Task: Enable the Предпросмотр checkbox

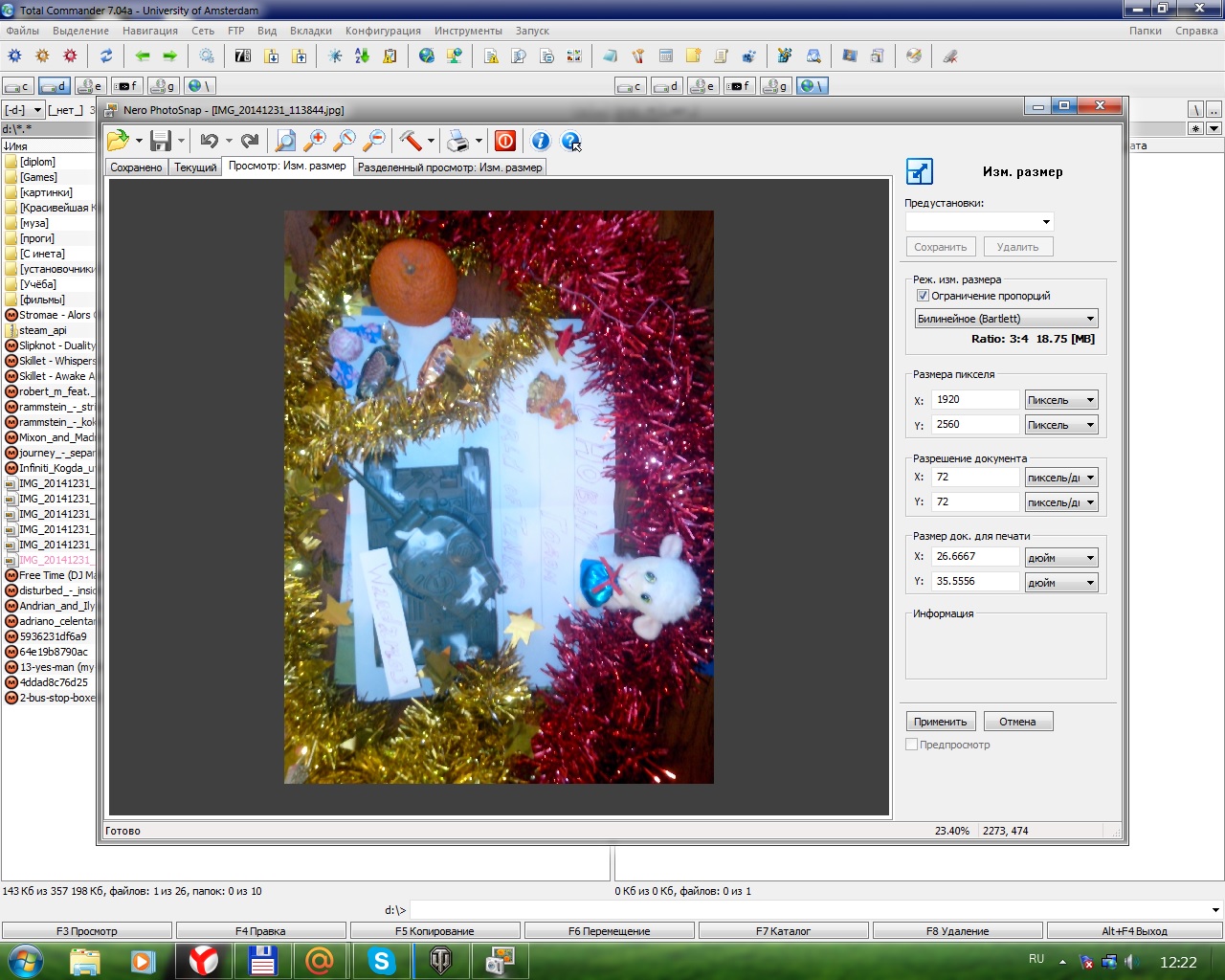Action: 912,745
